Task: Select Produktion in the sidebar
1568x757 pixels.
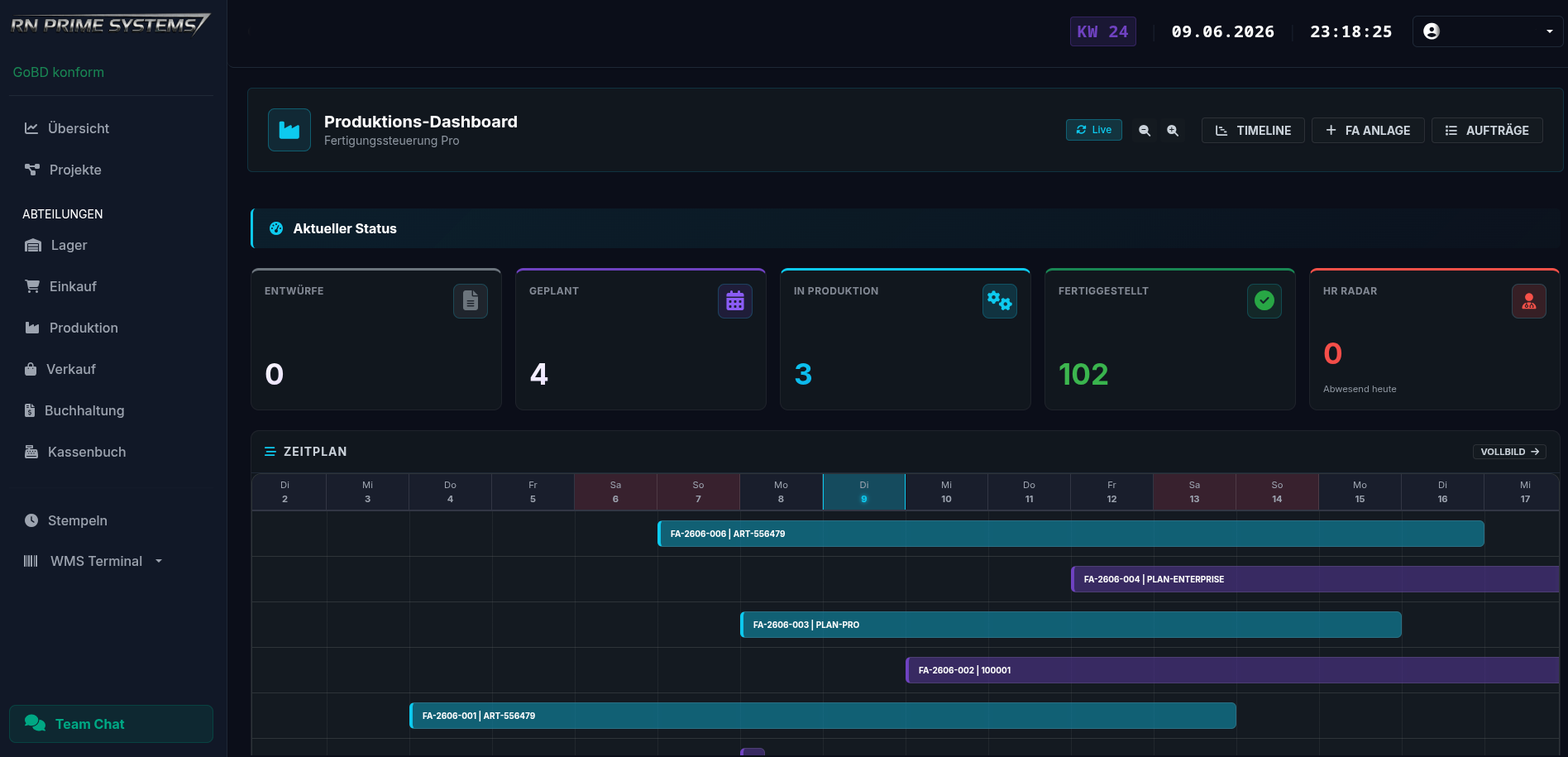Action: tap(111, 328)
